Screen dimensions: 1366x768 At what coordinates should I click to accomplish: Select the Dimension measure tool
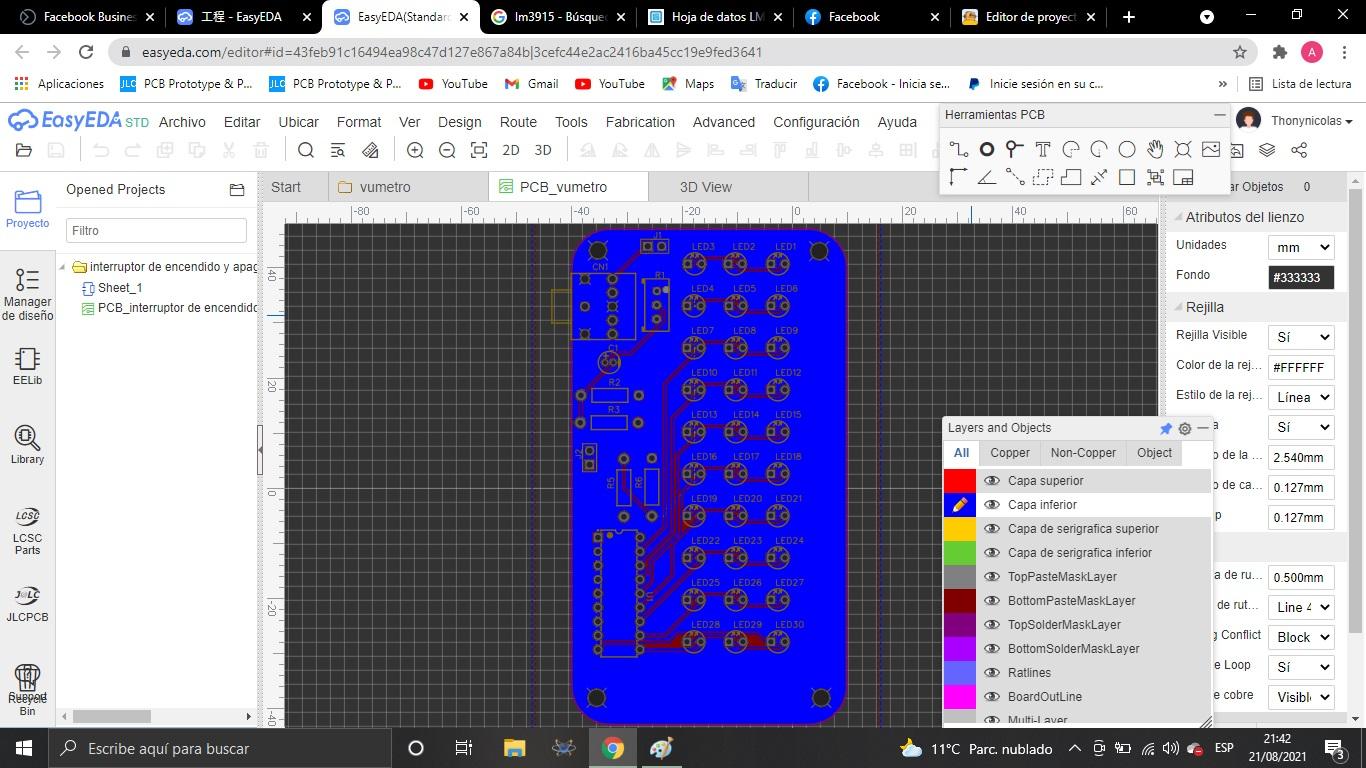click(x=1099, y=178)
